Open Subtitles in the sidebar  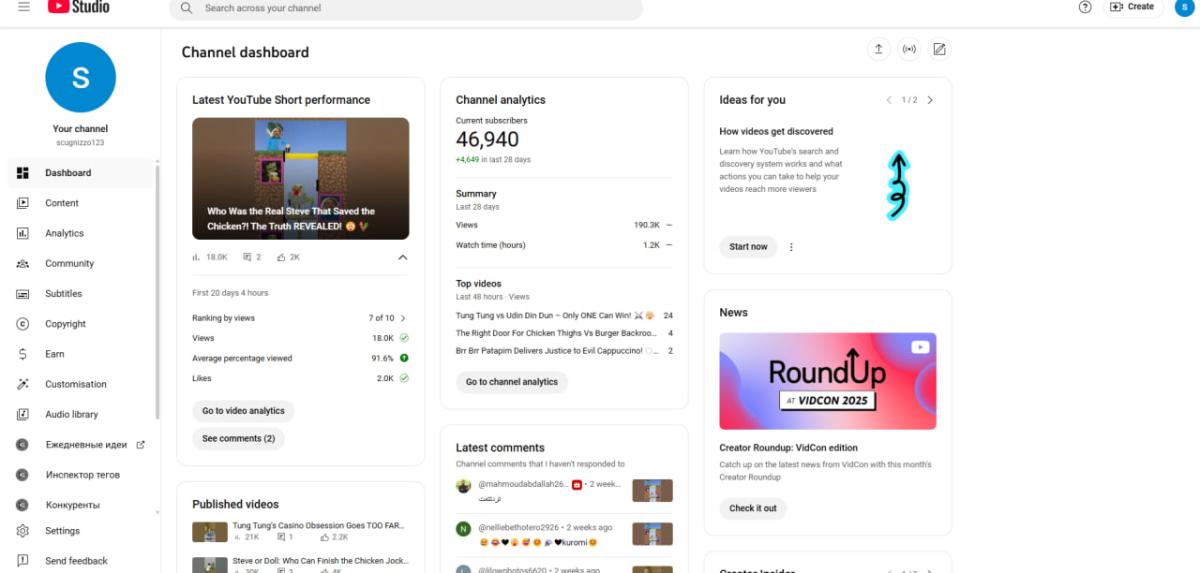(80, 294)
